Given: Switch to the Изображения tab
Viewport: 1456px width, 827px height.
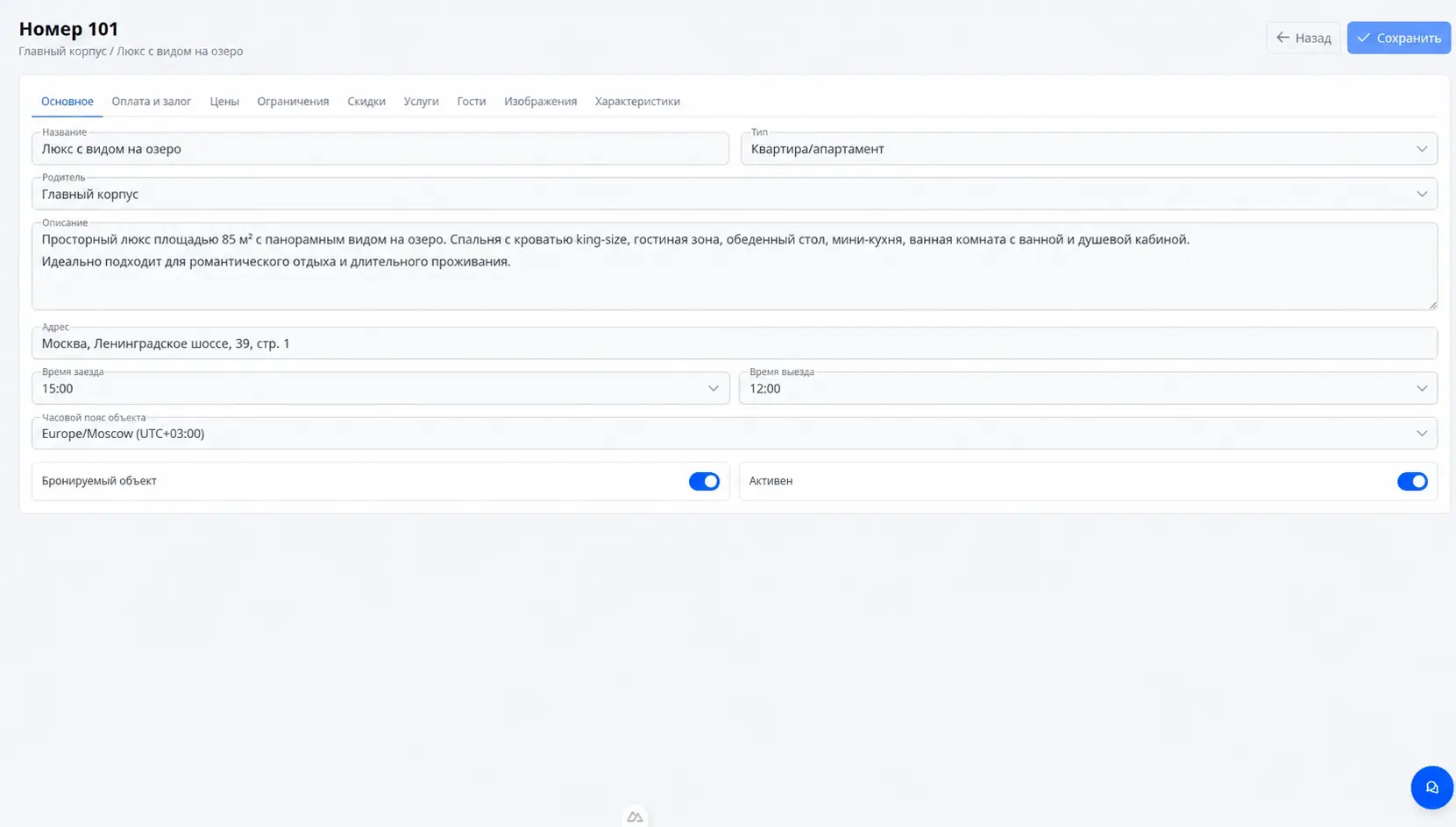Looking at the screenshot, I should (x=541, y=102).
